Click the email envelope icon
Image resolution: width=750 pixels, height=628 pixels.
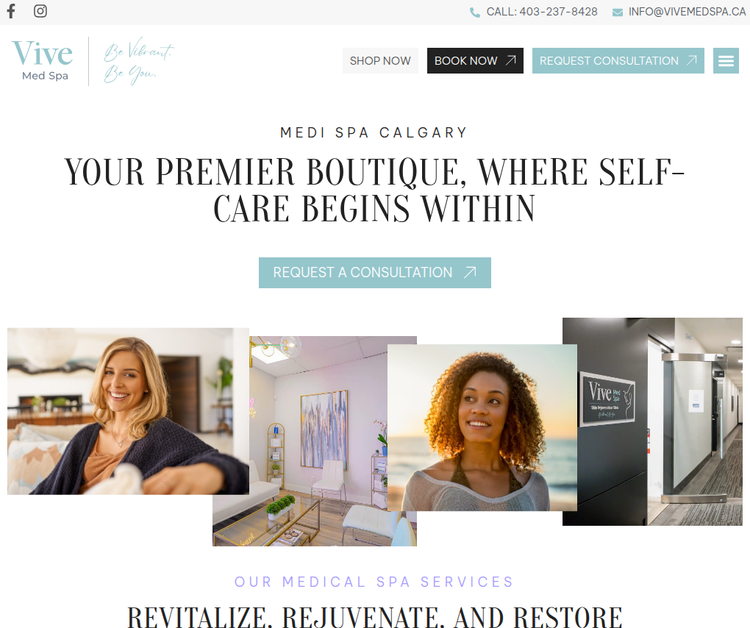[618, 12]
